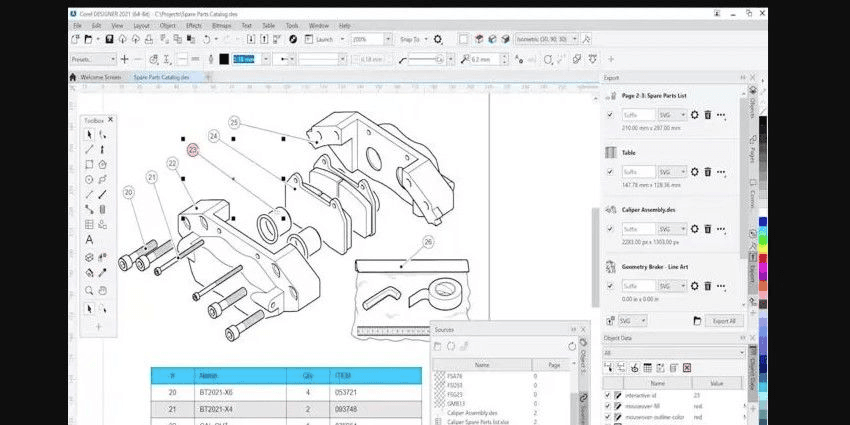Pick the green swatch in the color palette

763,240
